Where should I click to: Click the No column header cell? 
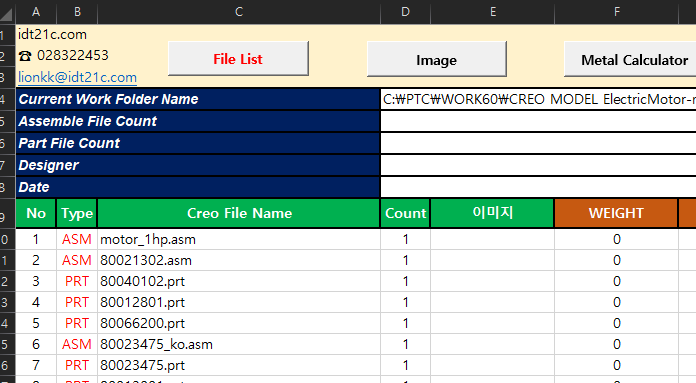(x=36, y=213)
